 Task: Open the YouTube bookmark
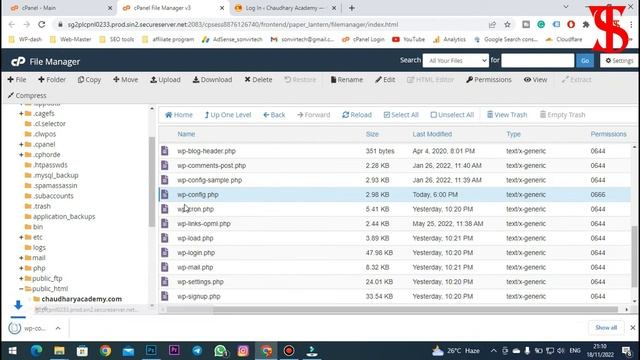[x=409, y=40]
